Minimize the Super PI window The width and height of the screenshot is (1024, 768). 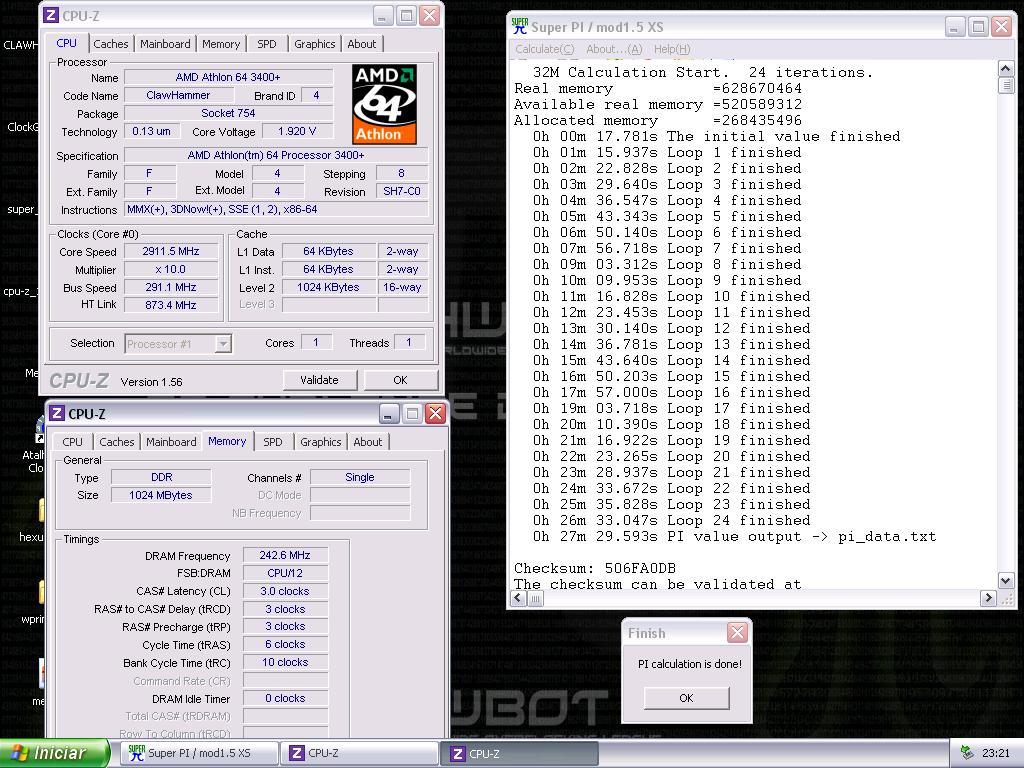[955, 27]
